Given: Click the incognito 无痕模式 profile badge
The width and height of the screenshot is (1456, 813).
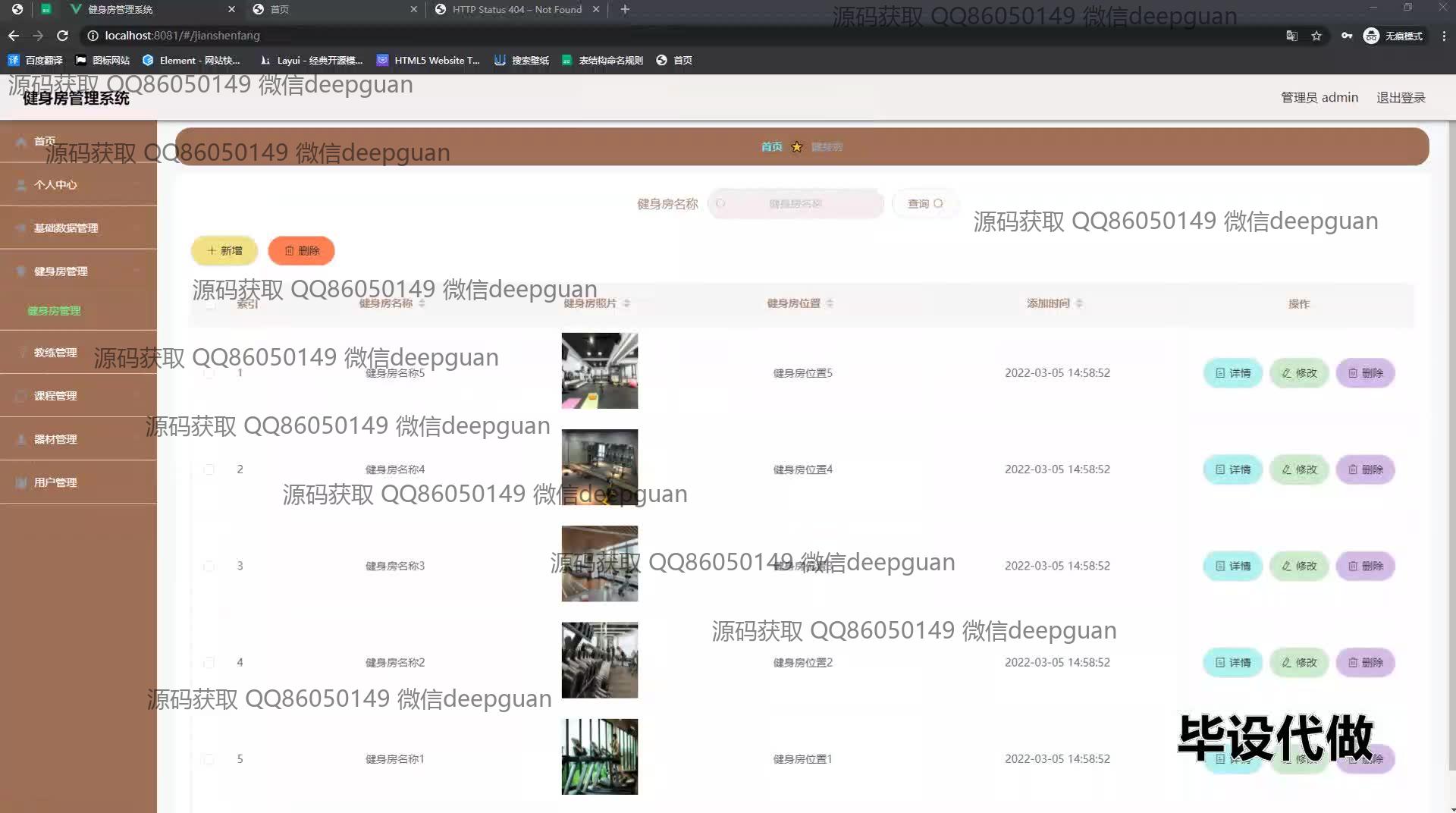Looking at the screenshot, I should (1393, 36).
